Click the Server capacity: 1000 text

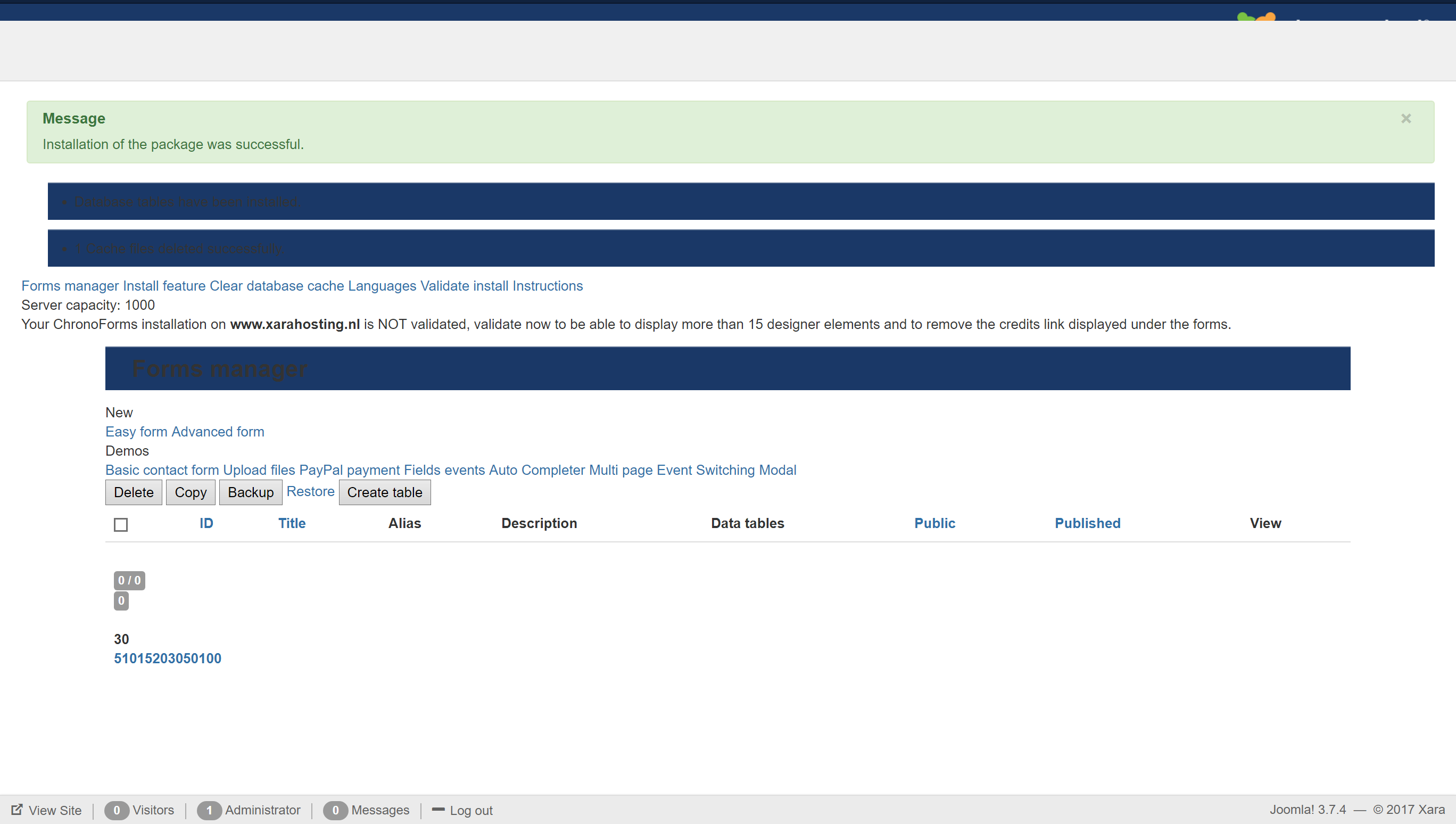coord(88,305)
